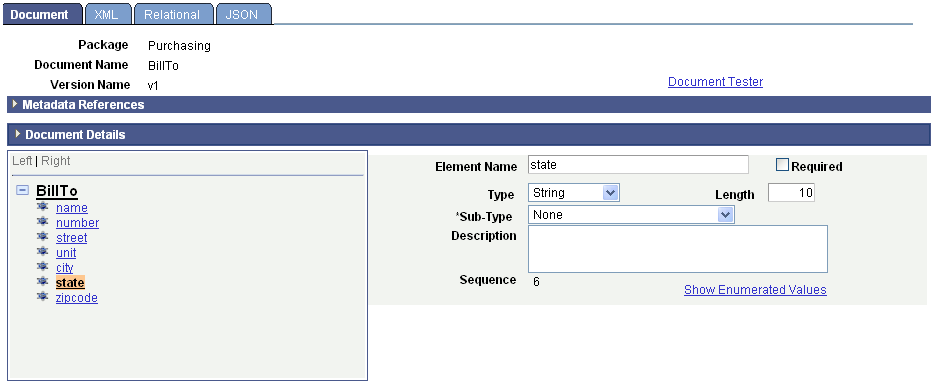
Task: Select the unit element link
Action: pos(66,253)
